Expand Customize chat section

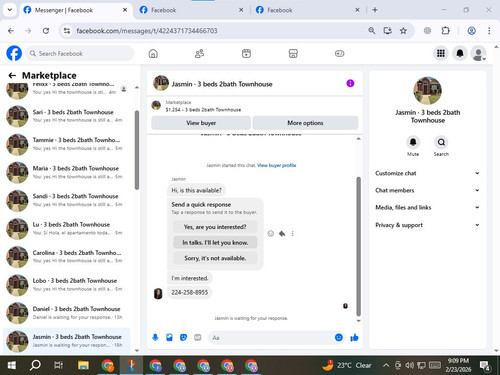tap(427, 173)
